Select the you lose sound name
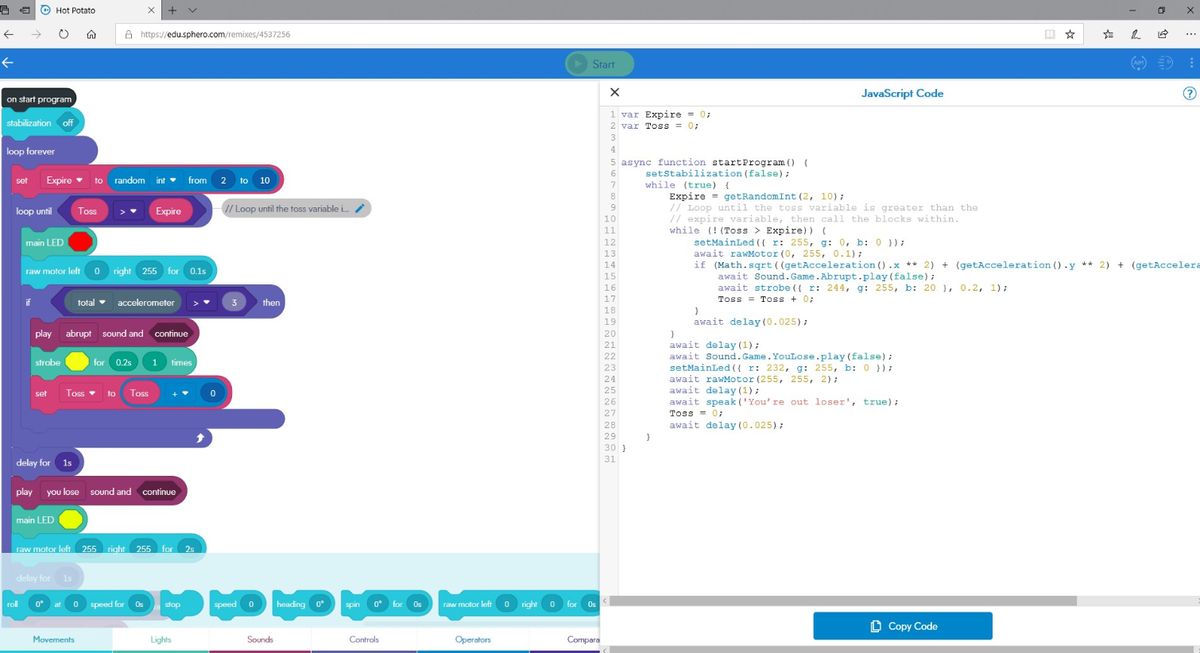1200x653 pixels. coord(63,492)
